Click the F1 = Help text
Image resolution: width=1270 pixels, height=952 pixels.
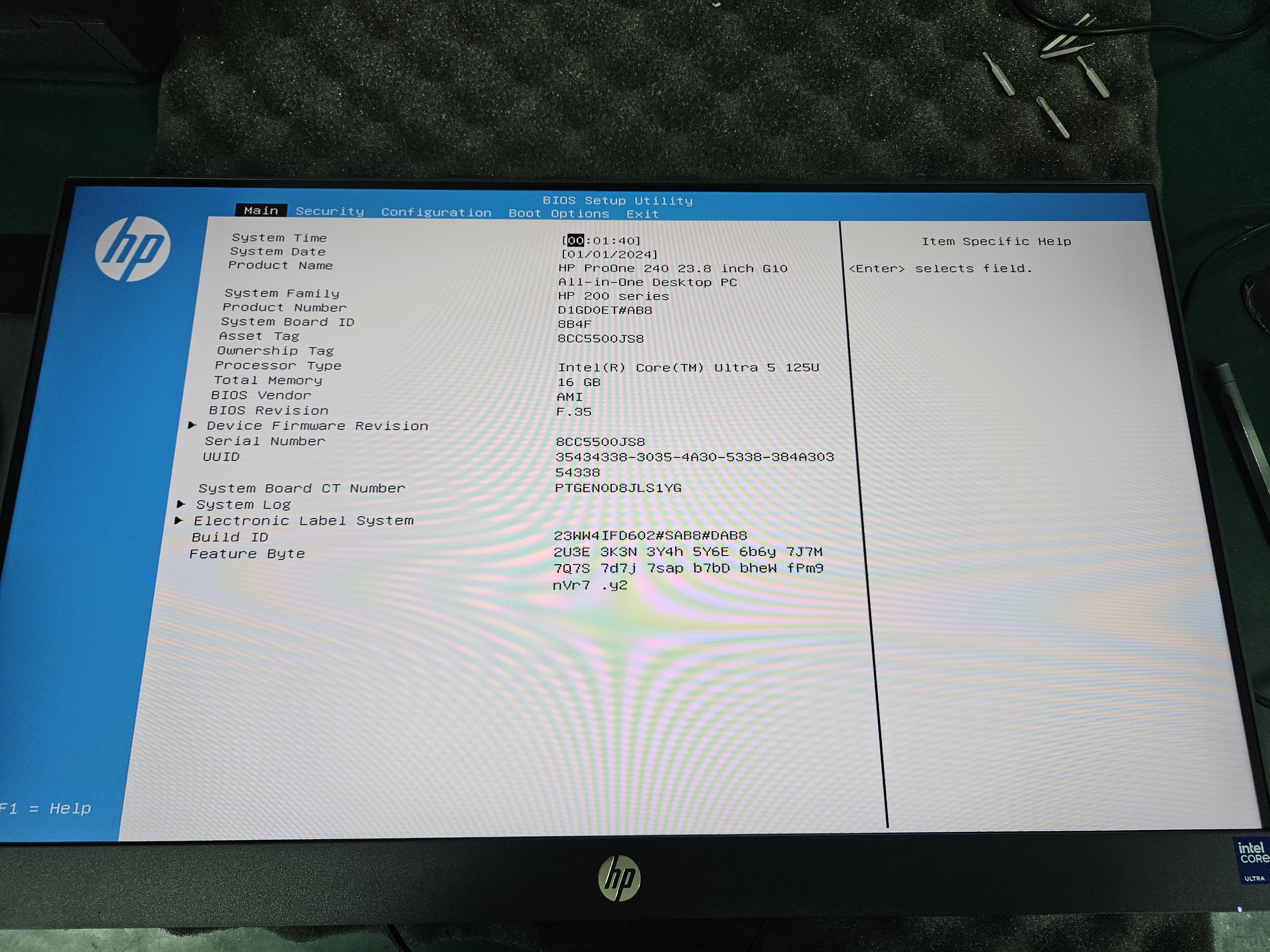tap(46, 809)
